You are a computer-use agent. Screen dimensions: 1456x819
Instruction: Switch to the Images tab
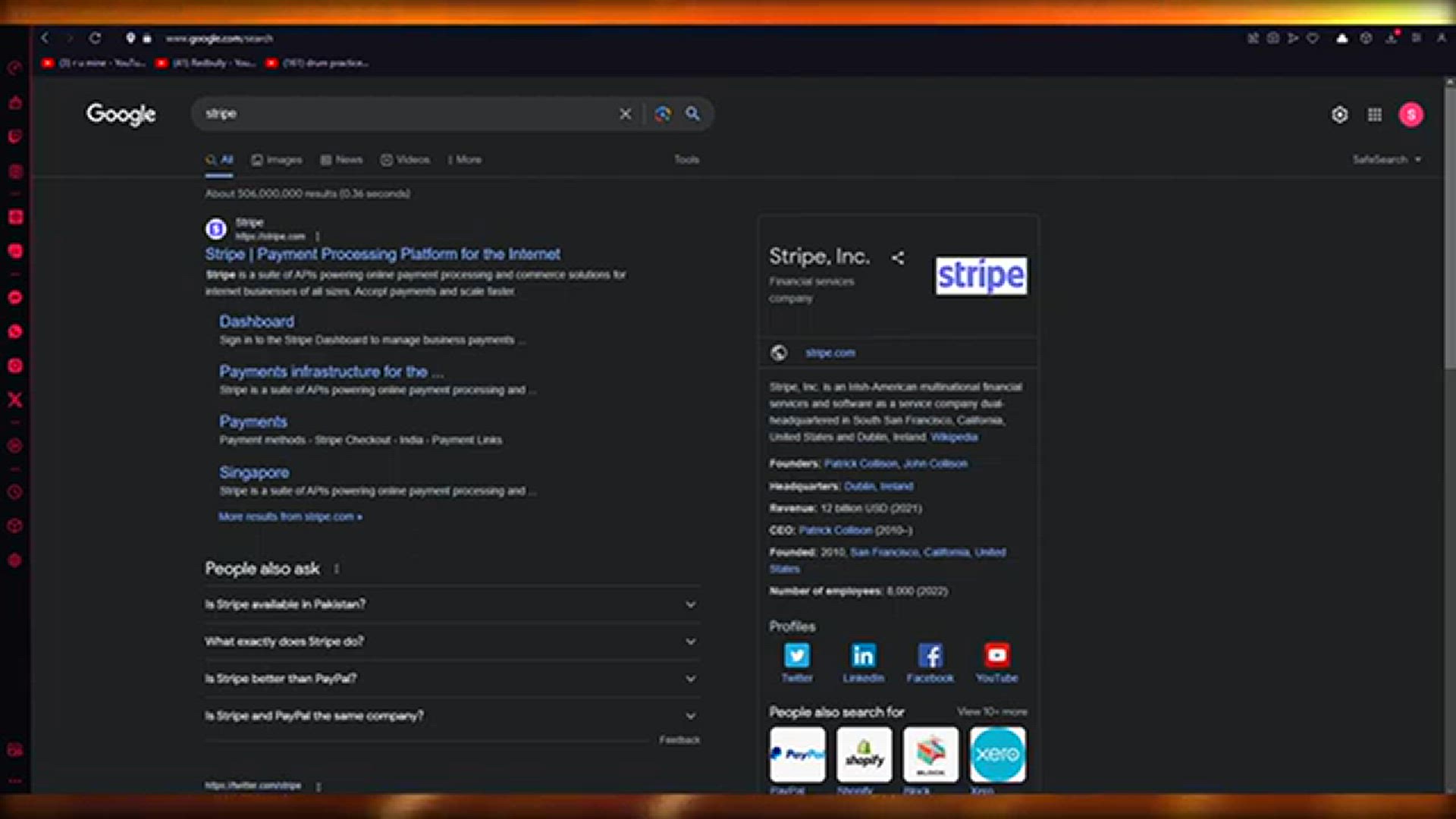pos(277,159)
